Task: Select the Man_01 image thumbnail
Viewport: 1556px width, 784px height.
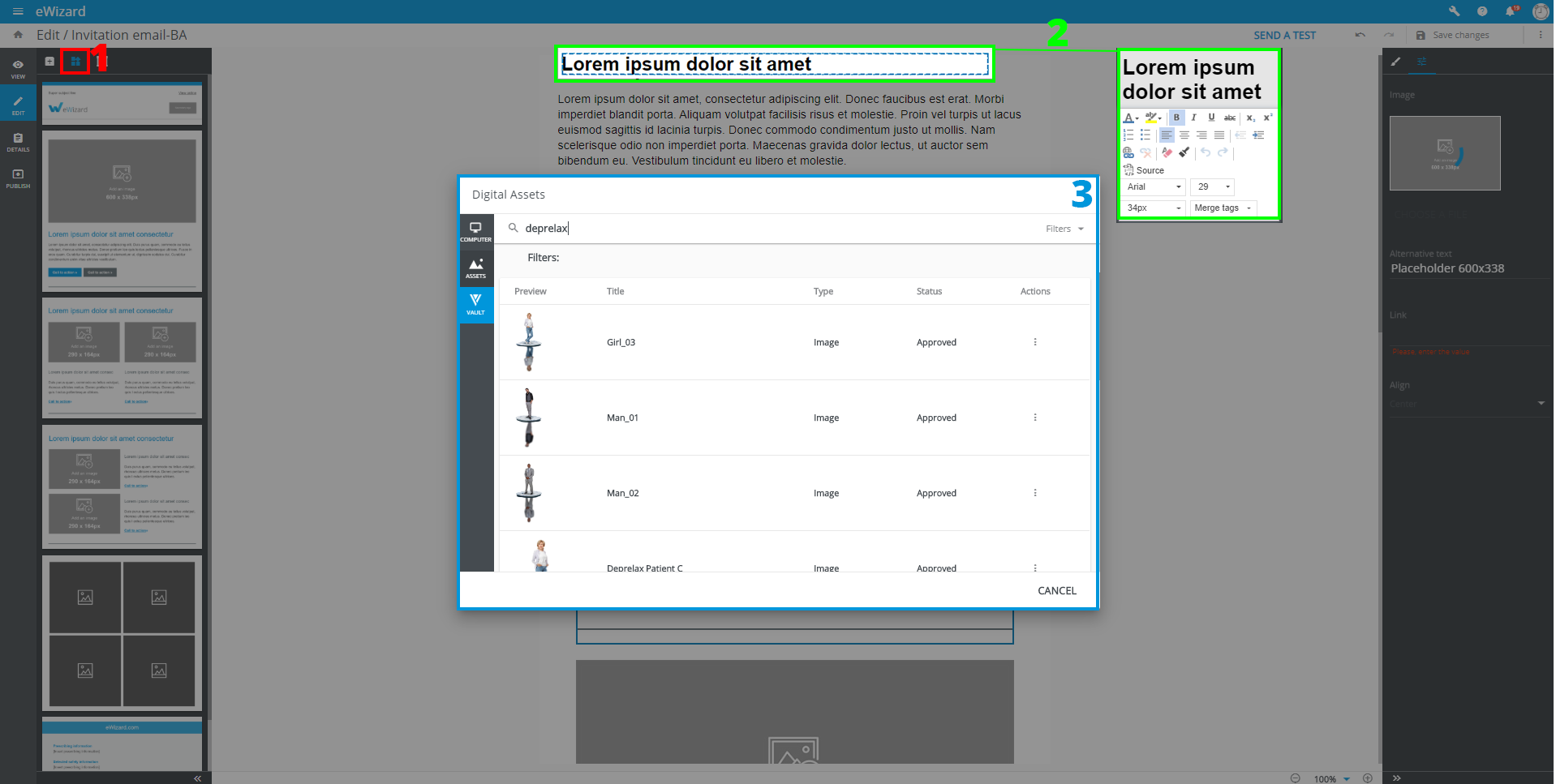Action: pyautogui.click(x=529, y=418)
